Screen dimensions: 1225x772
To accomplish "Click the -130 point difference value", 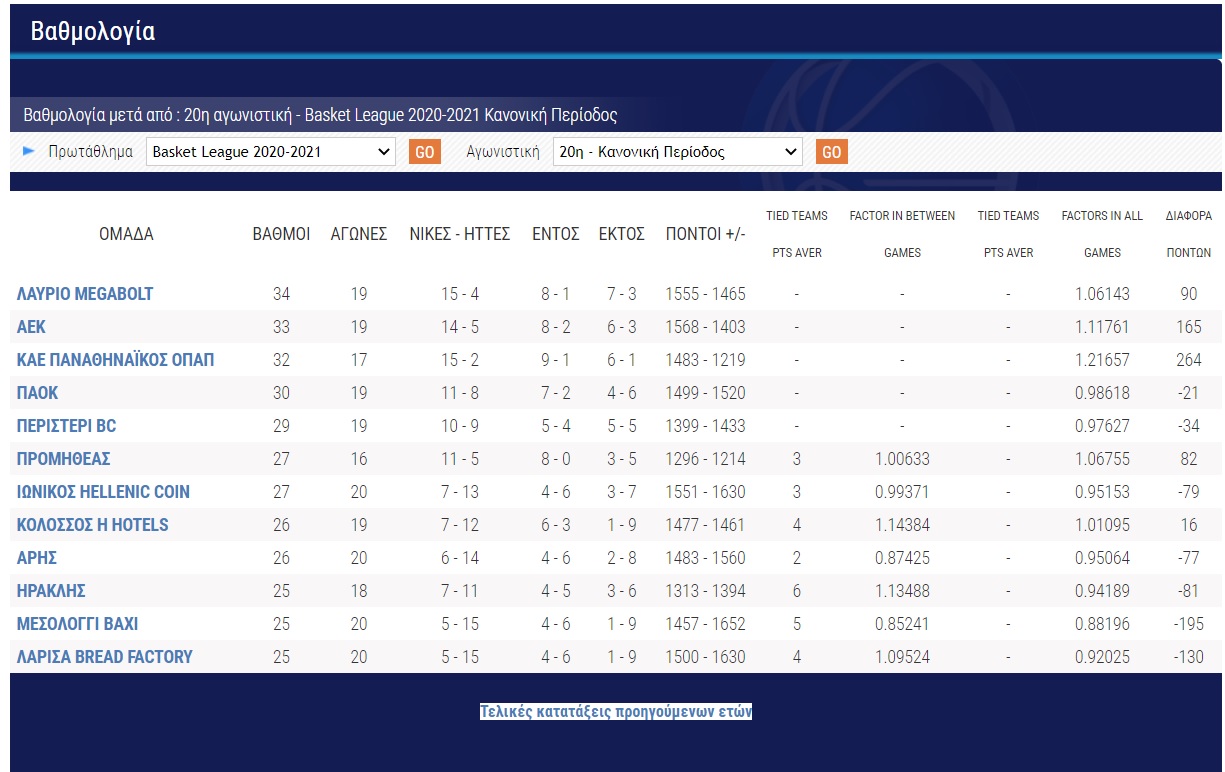I will tap(1189, 657).
